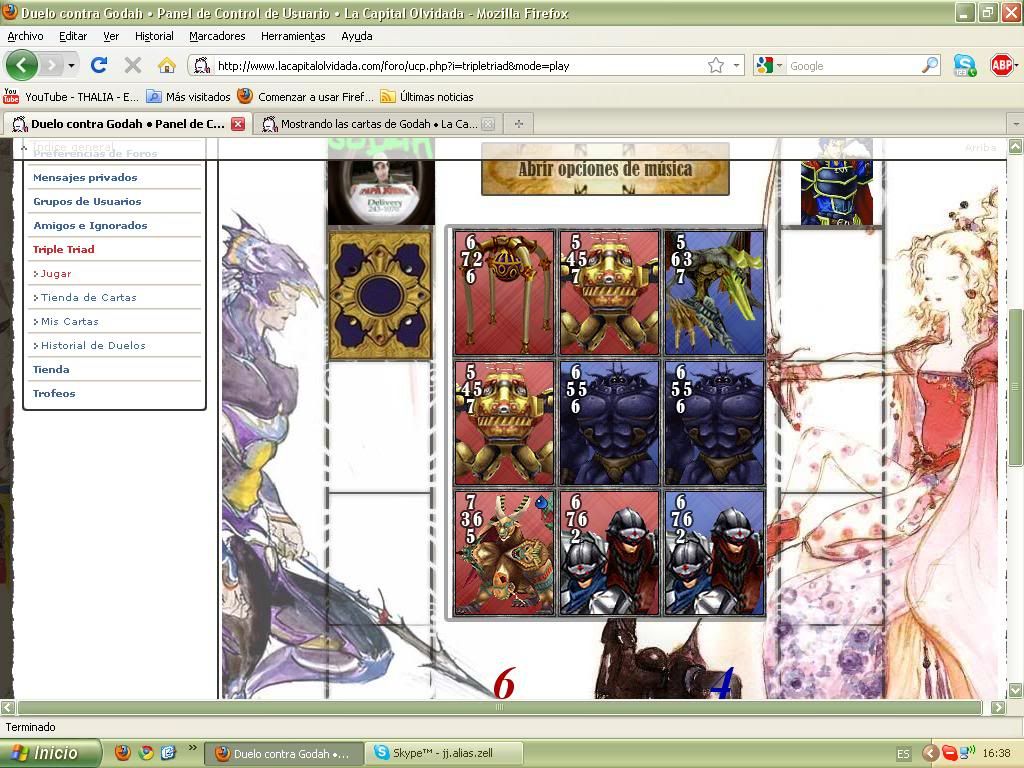Reload the current page

click(99, 65)
